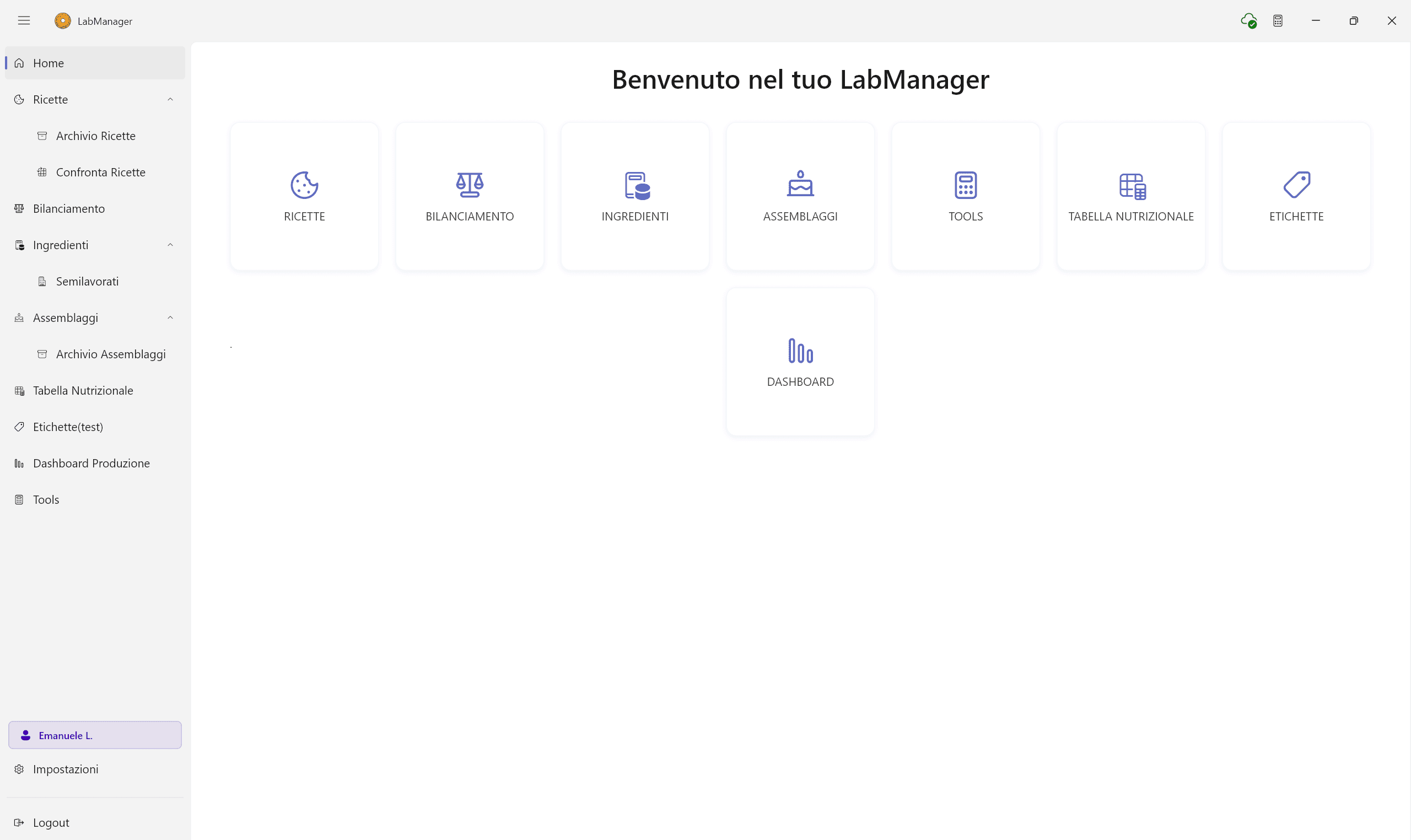The width and height of the screenshot is (1411, 840).
Task: Open the bar chart icon on DASHBOARD card
Action: point(800,351)
